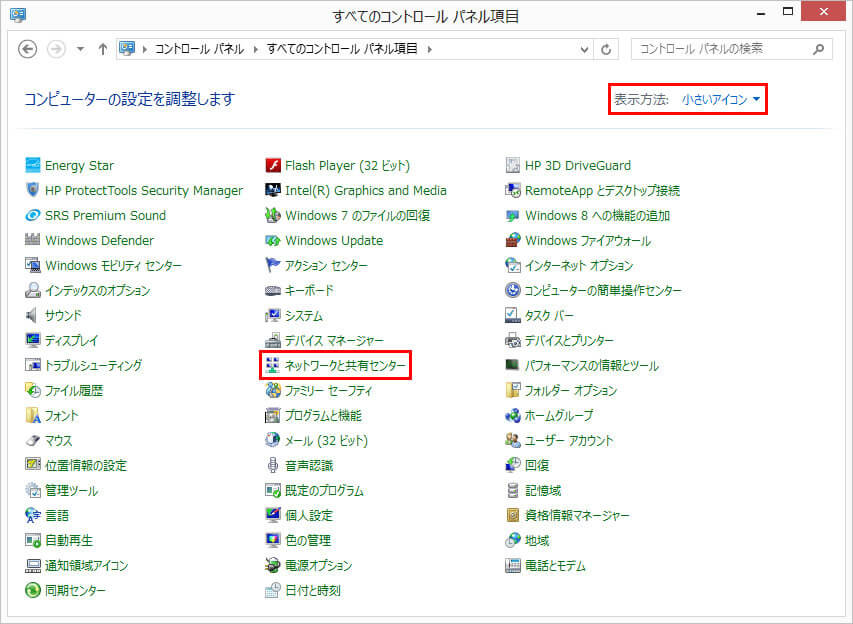Click the Flash Player (32 ビット) icon
Viewport: 853px width, 624px height.
coord(273,165)
